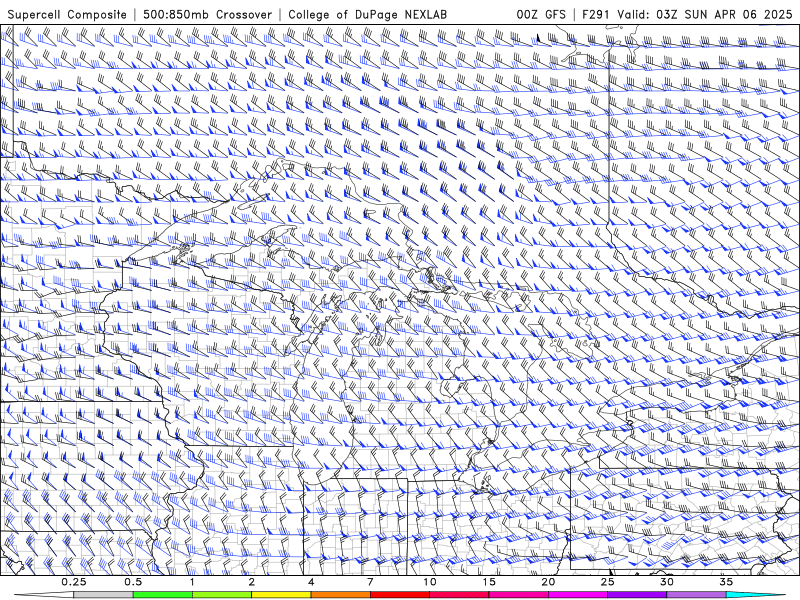
Task: Click the orange color bar segment
Action: (x=341, y=595)
